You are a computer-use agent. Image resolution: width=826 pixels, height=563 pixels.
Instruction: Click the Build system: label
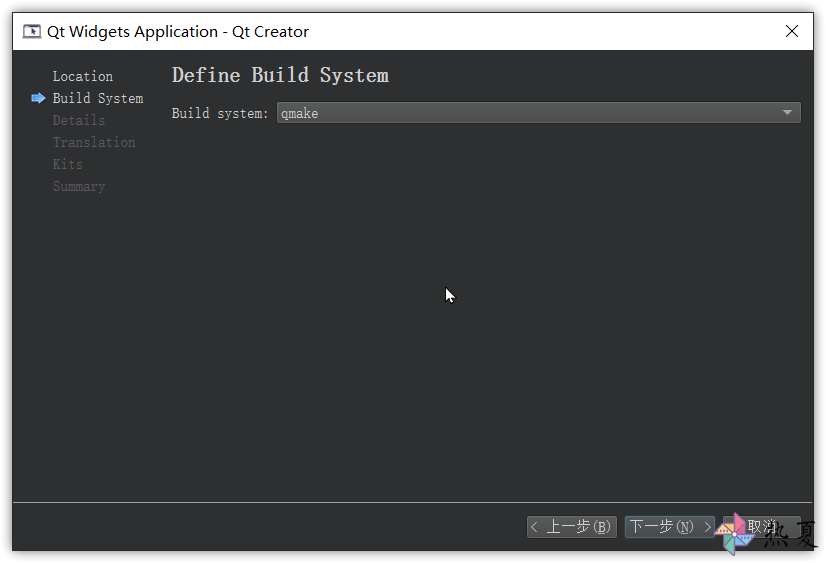point(220,113)
